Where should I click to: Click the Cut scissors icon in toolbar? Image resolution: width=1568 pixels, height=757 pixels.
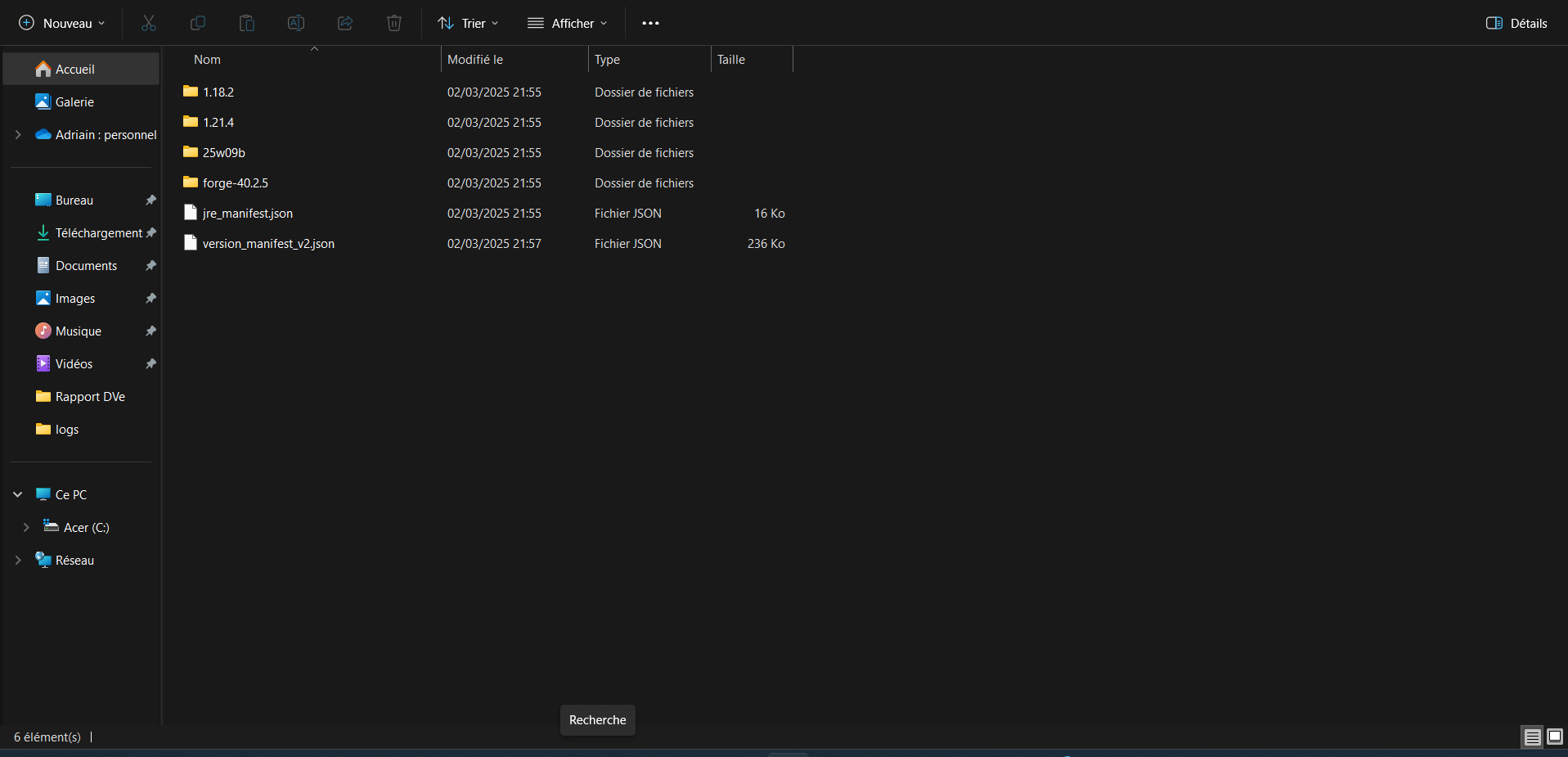(149, 23)
